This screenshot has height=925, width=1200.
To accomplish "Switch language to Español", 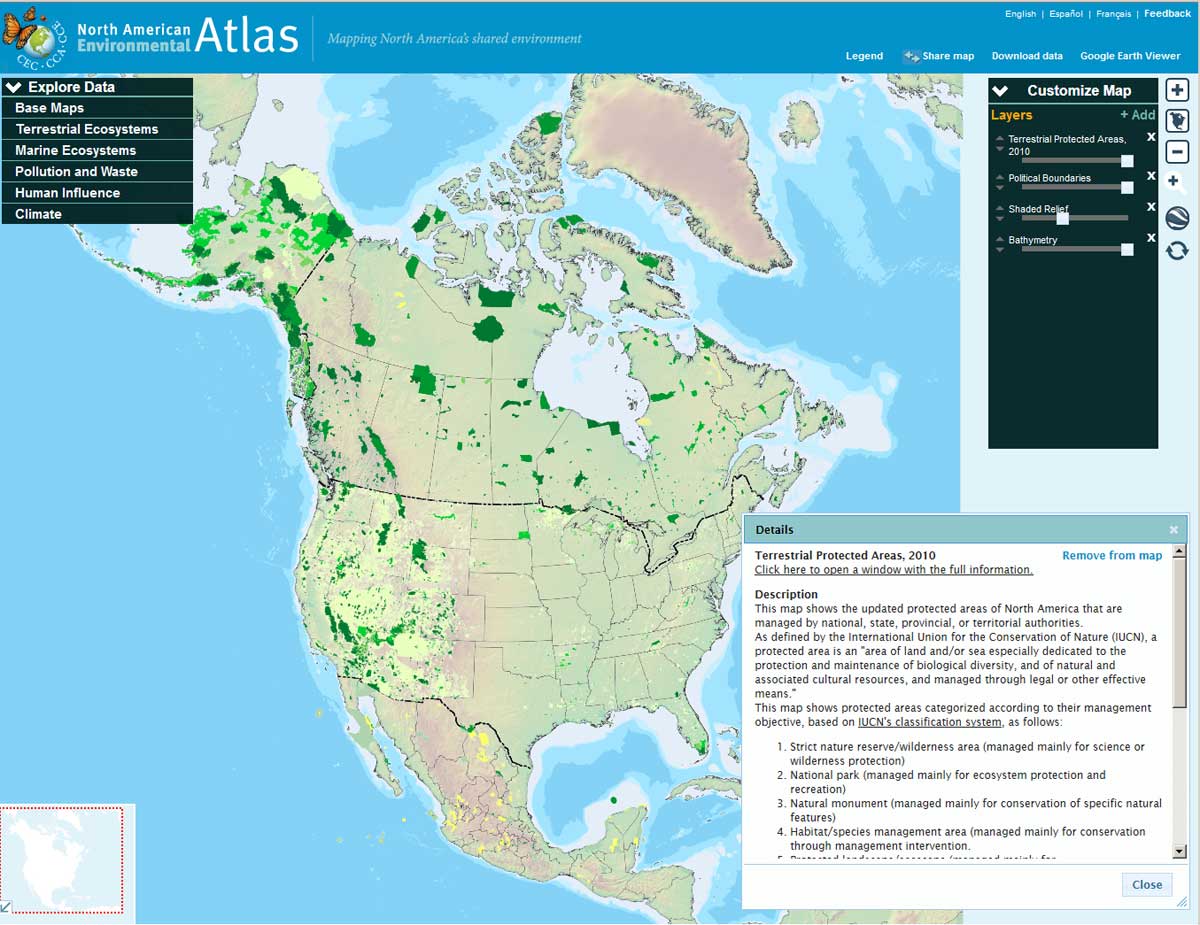I will point(1066,14).
